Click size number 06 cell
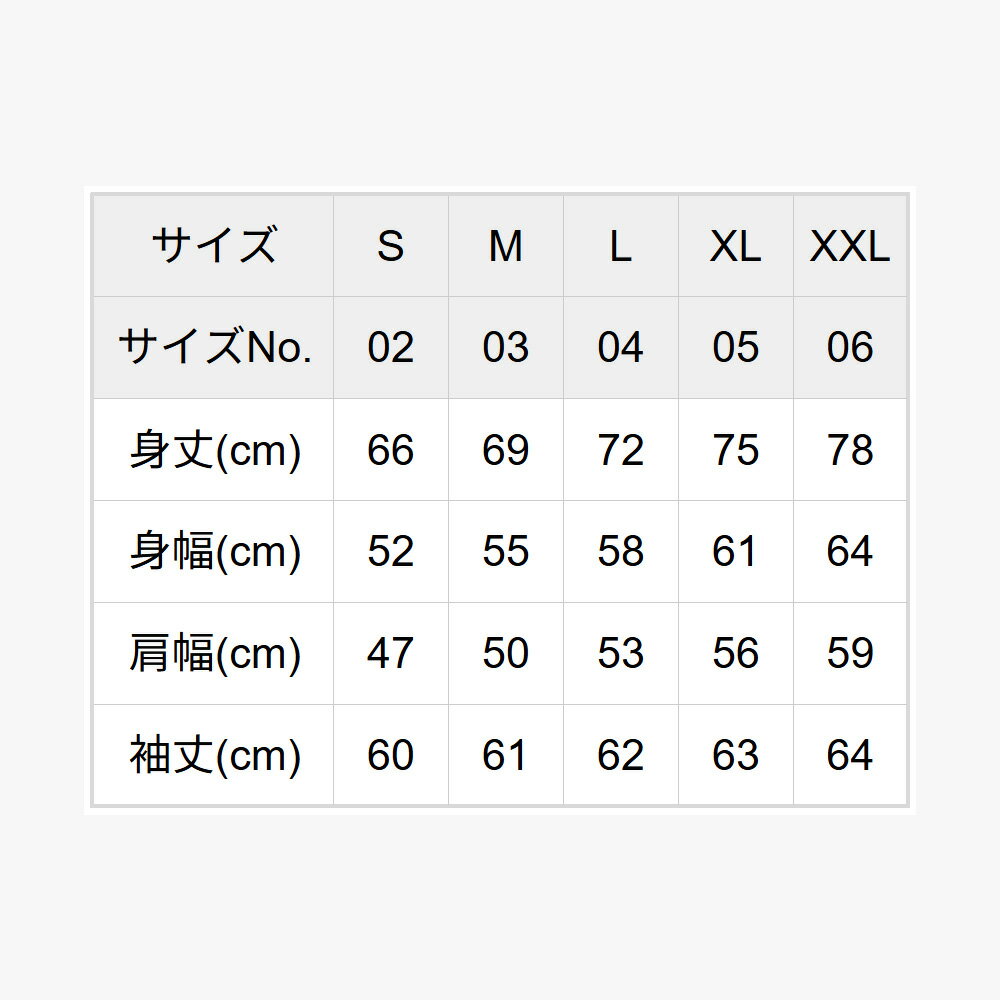 [850, 348]
